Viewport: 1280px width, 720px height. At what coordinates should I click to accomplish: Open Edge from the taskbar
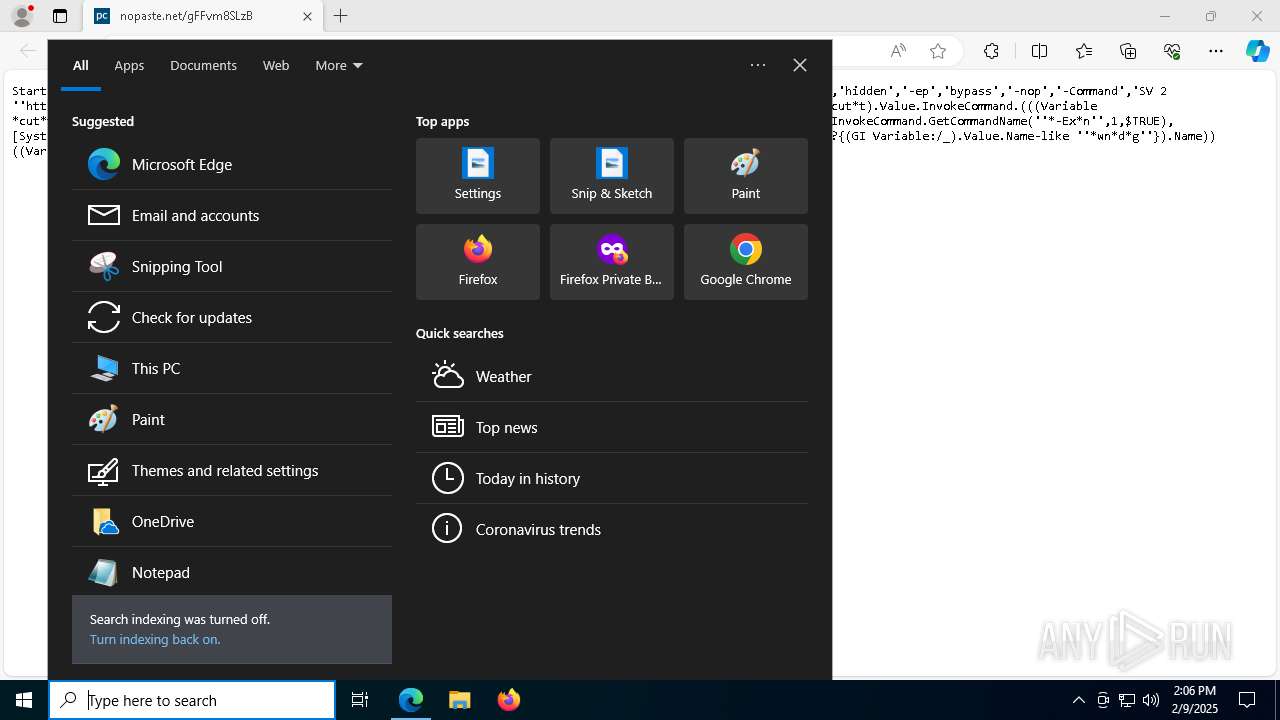click(411, 700)
